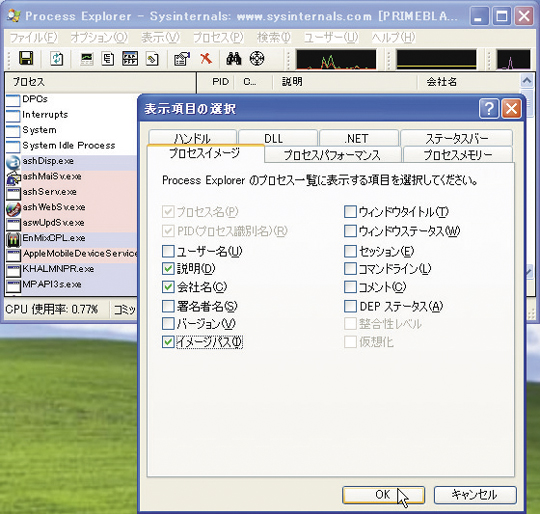540x514 pixels.
Task: Enable the セッション(E) checkbox
Action: (350, 251)
